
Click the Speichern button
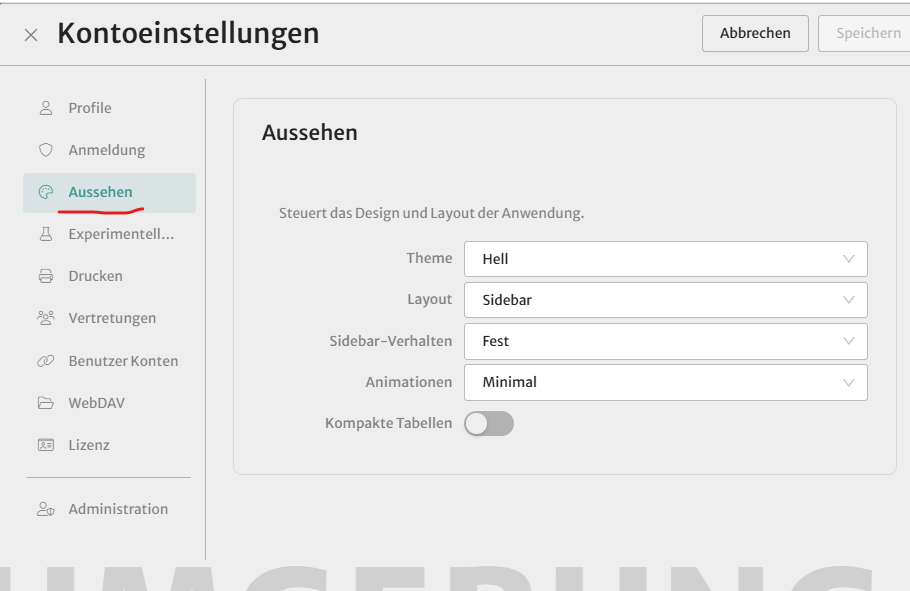click(866, 34)
